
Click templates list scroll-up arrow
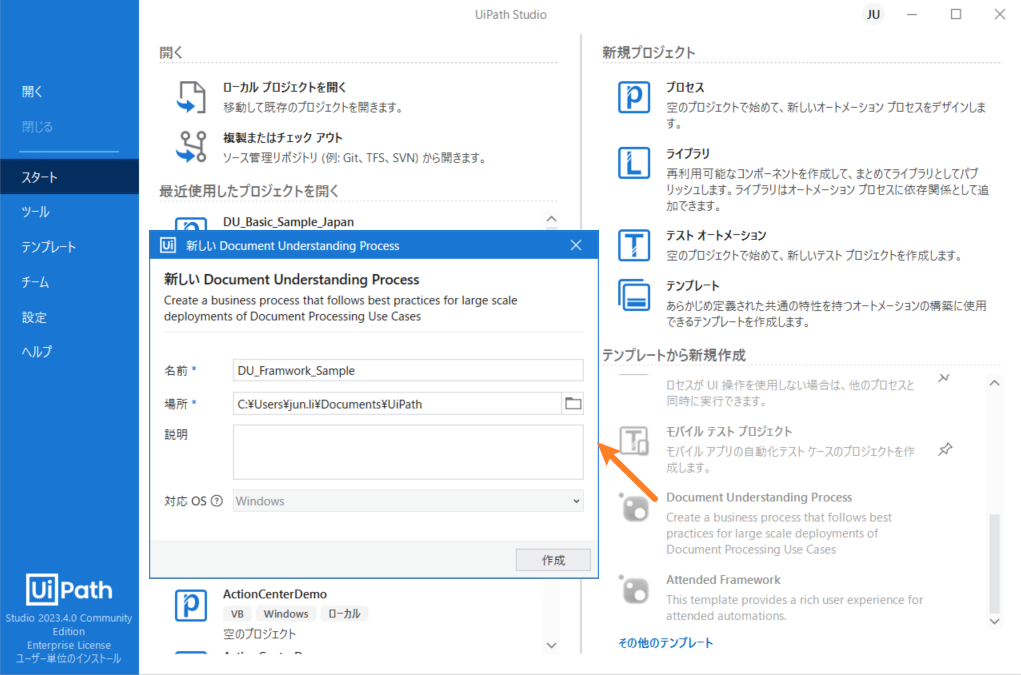tap(994, 383)
